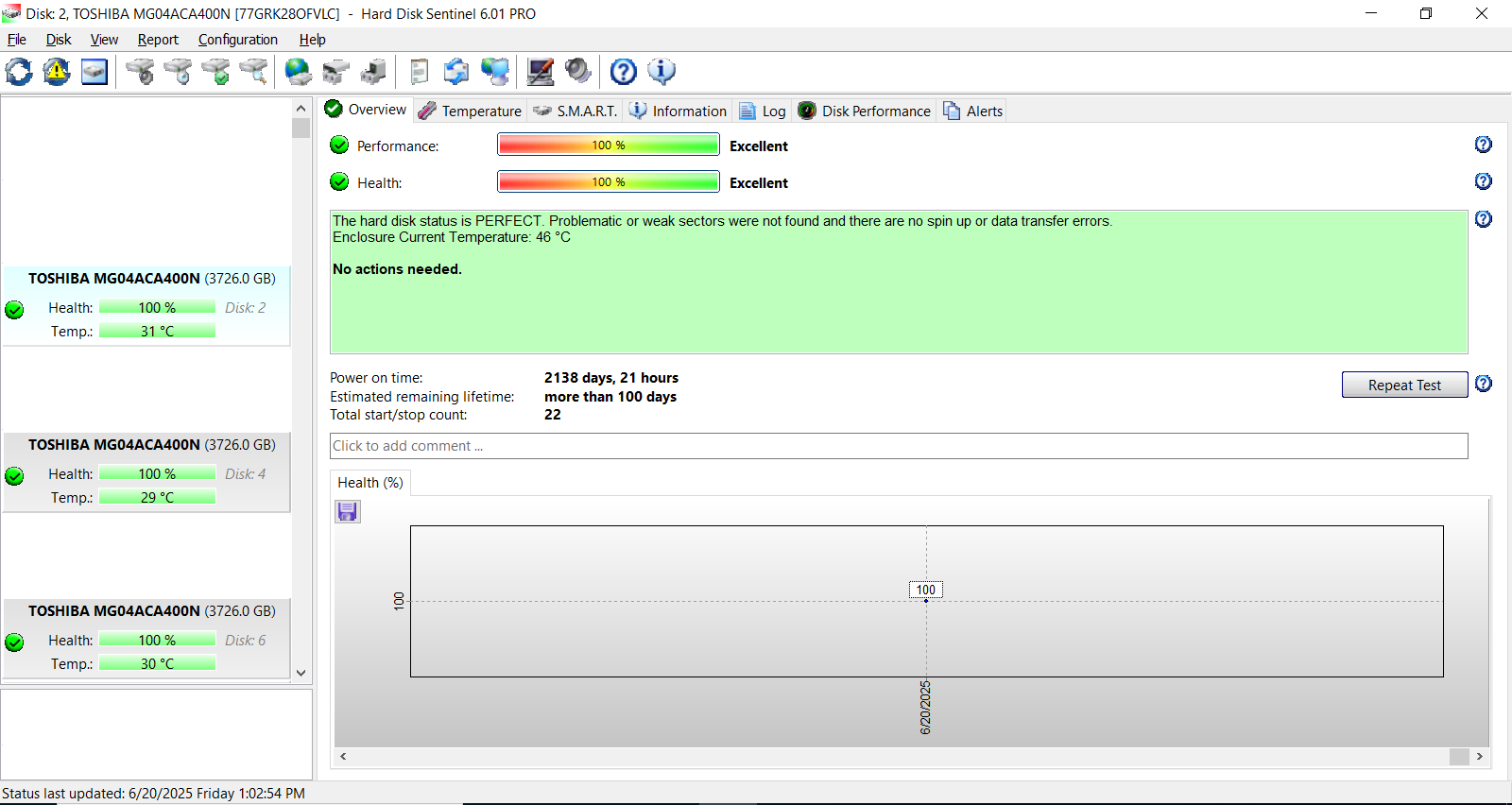Select TOSHIBA MG04ACA400N Disk 2 in list

tap(146, 306)
